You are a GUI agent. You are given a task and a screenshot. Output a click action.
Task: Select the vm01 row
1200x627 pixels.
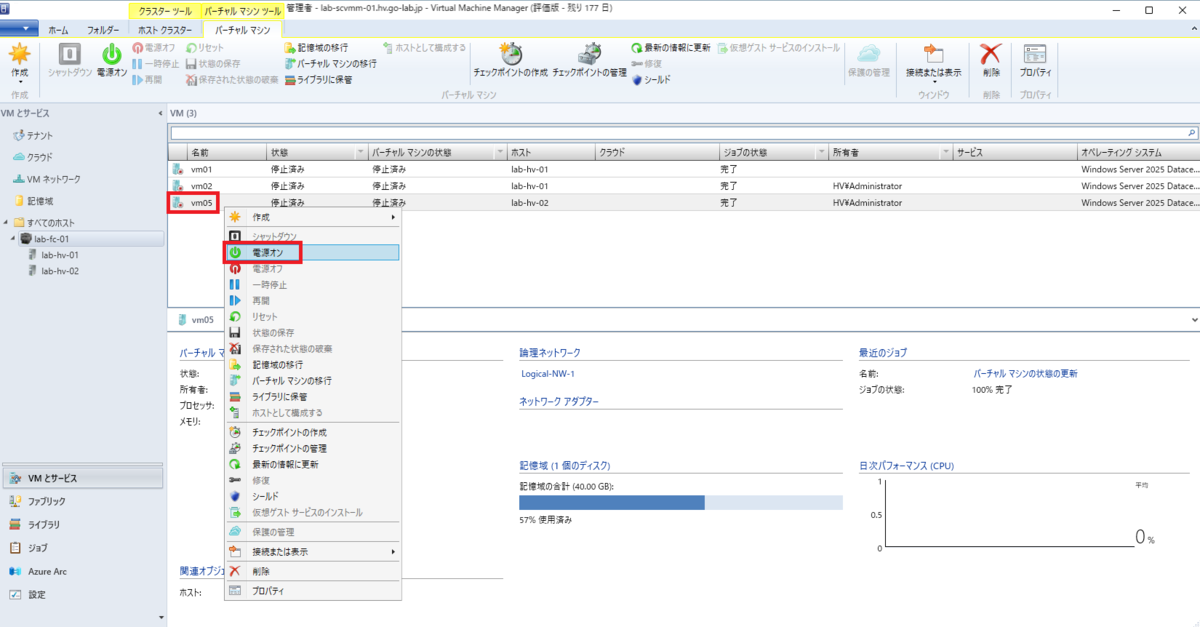click(x=684, y=169)
